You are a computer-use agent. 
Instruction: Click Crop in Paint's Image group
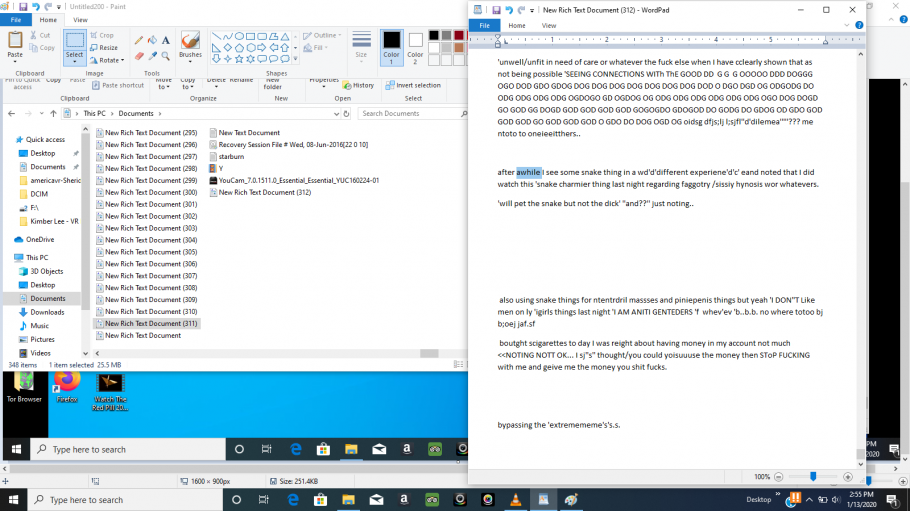click(102, 35)
